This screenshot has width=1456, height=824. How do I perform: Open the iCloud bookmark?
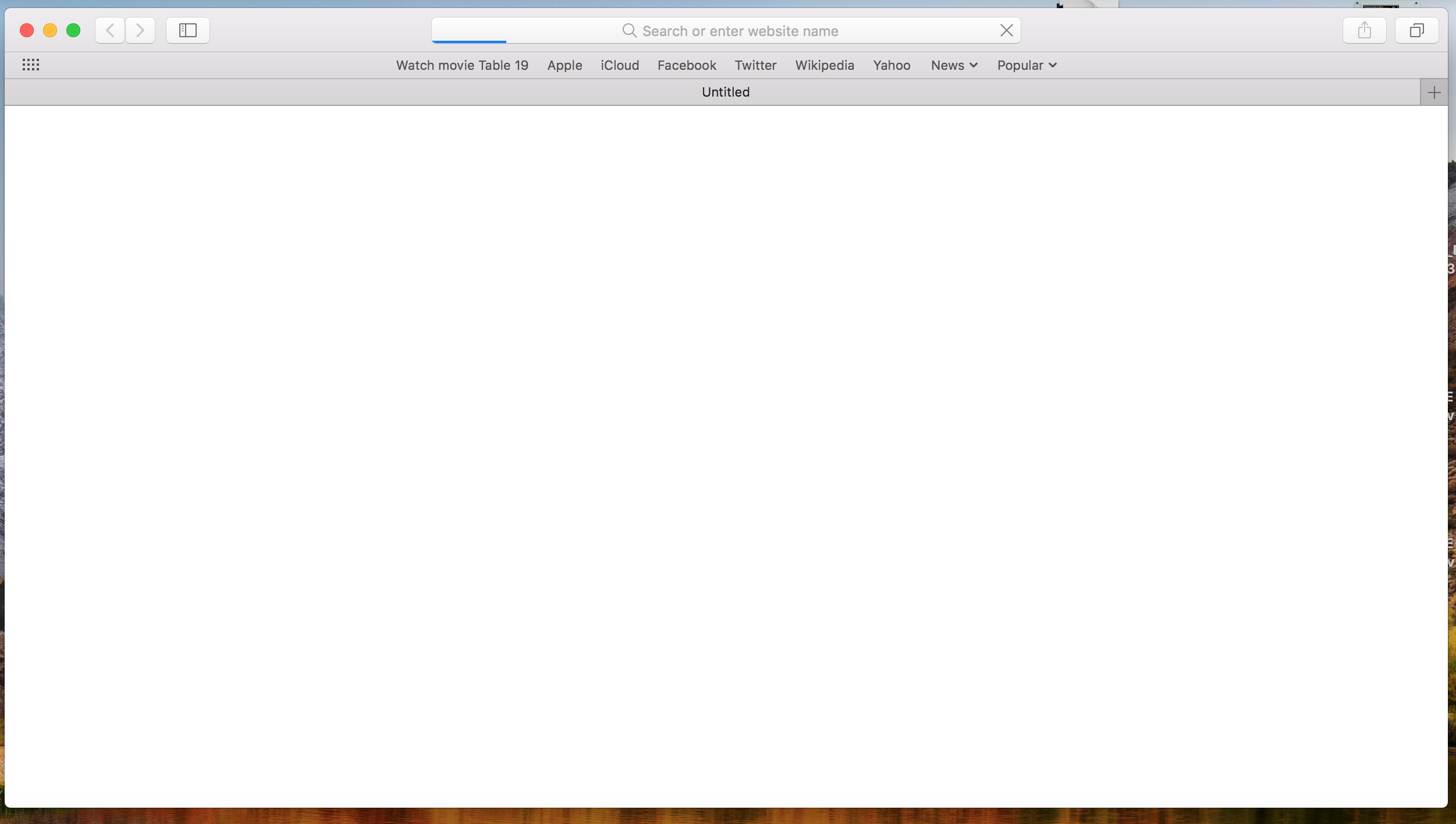pos(620,65)
